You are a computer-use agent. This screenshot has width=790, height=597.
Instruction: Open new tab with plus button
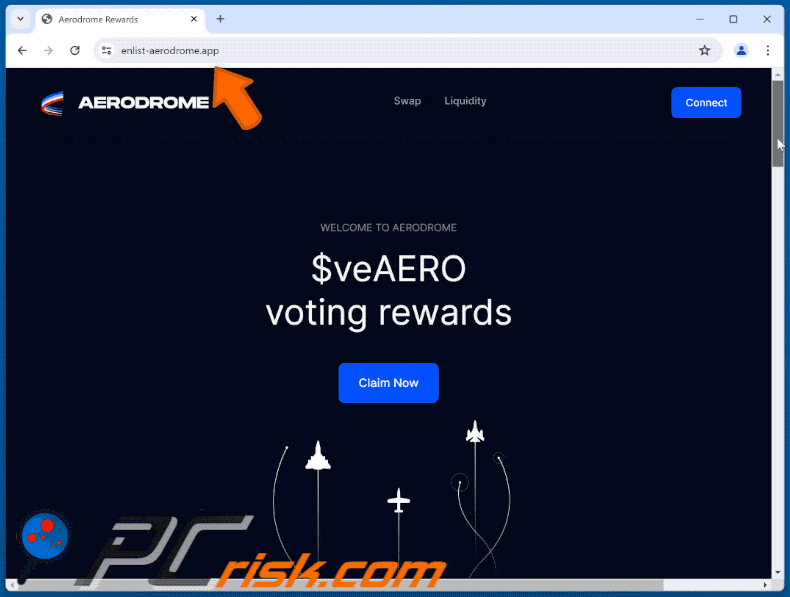click(x=220, y=19)
